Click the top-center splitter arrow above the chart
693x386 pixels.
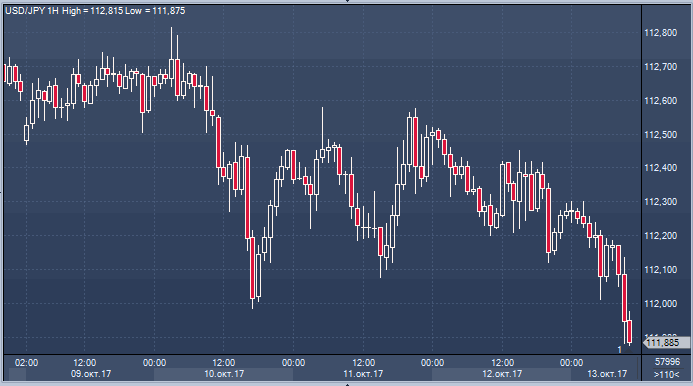pos(347,1)
